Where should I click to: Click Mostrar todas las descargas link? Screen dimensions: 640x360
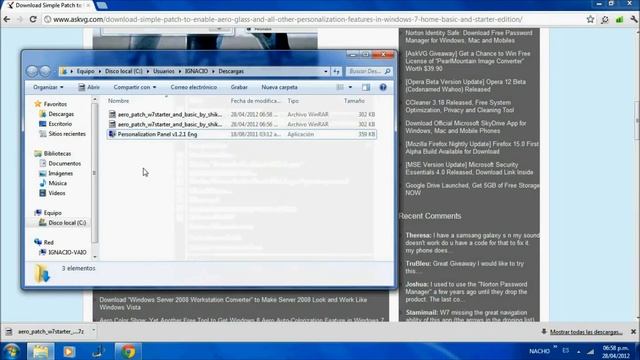(x=586, y=332)
